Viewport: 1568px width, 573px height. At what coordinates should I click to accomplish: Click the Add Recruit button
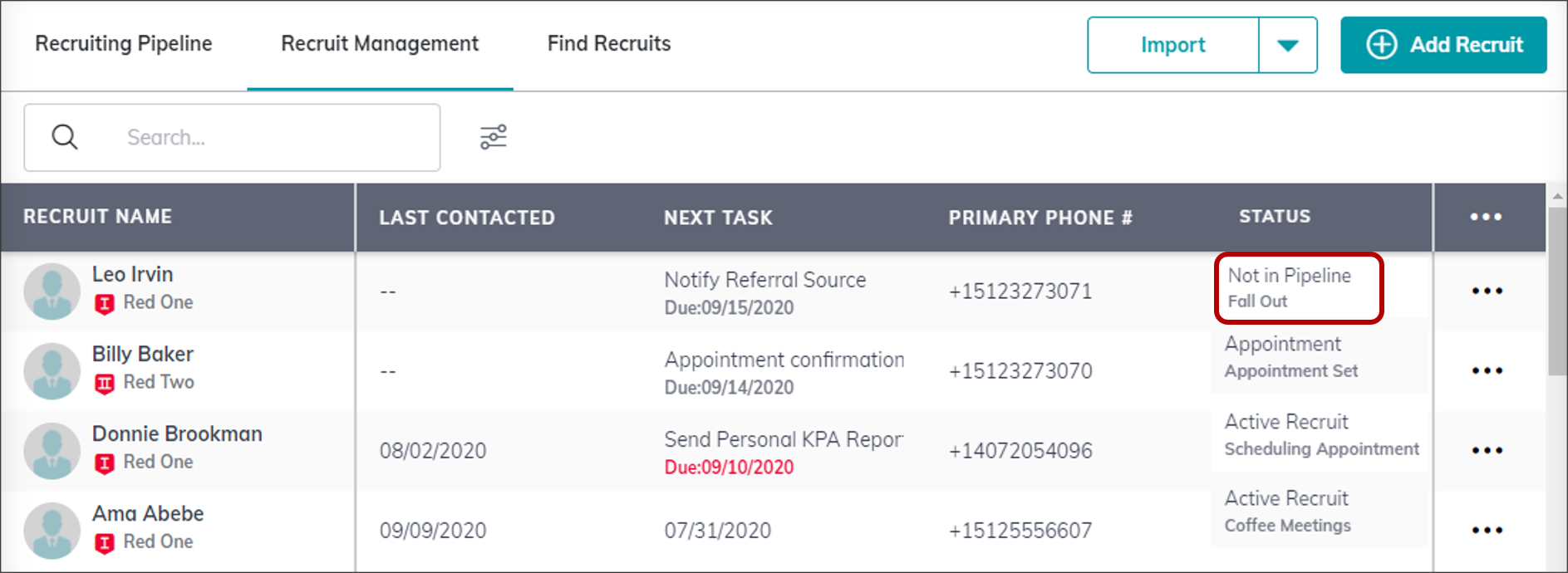[x=1443, y=45]
